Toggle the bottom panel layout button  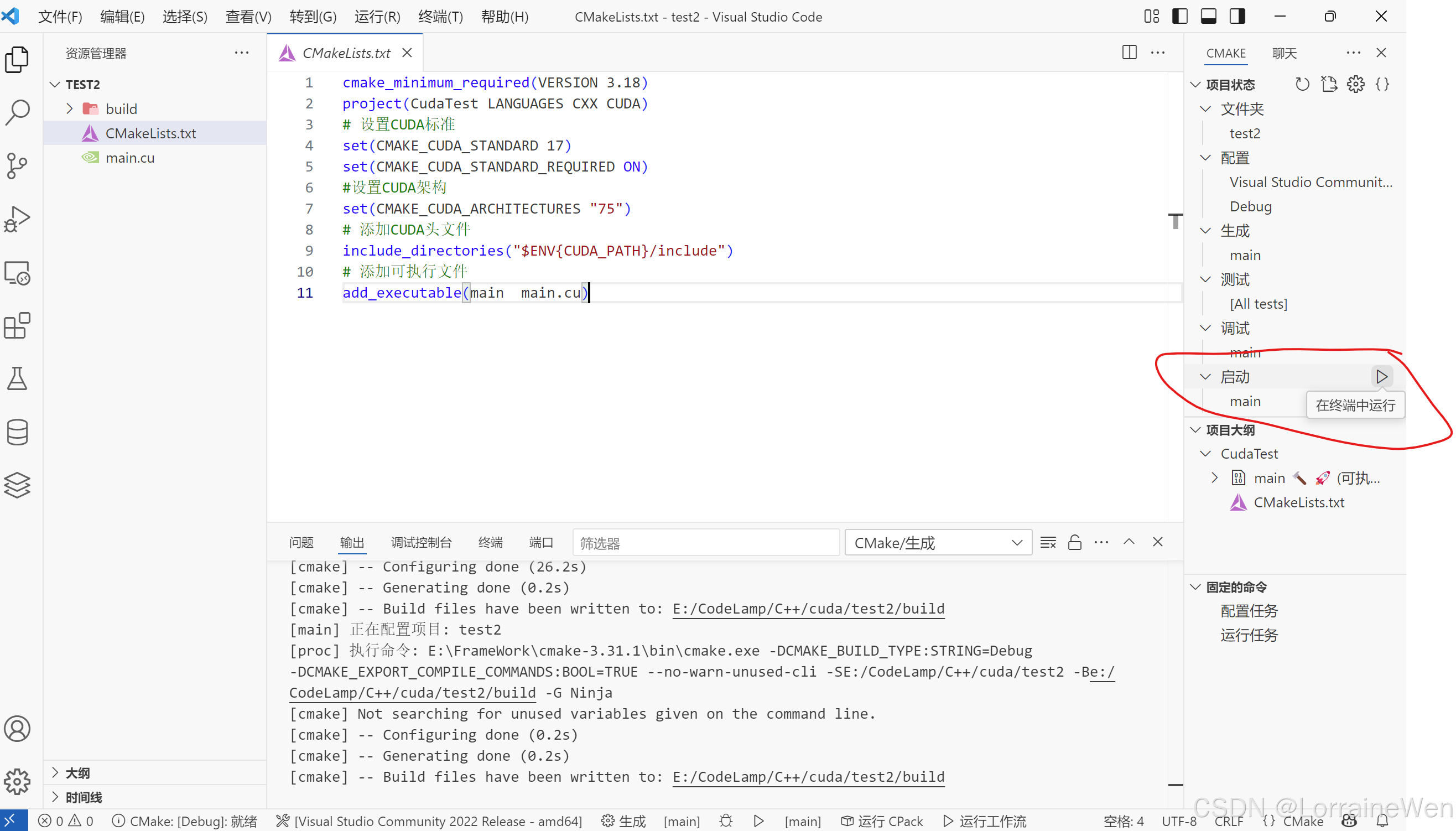[x=1208, y=17]
